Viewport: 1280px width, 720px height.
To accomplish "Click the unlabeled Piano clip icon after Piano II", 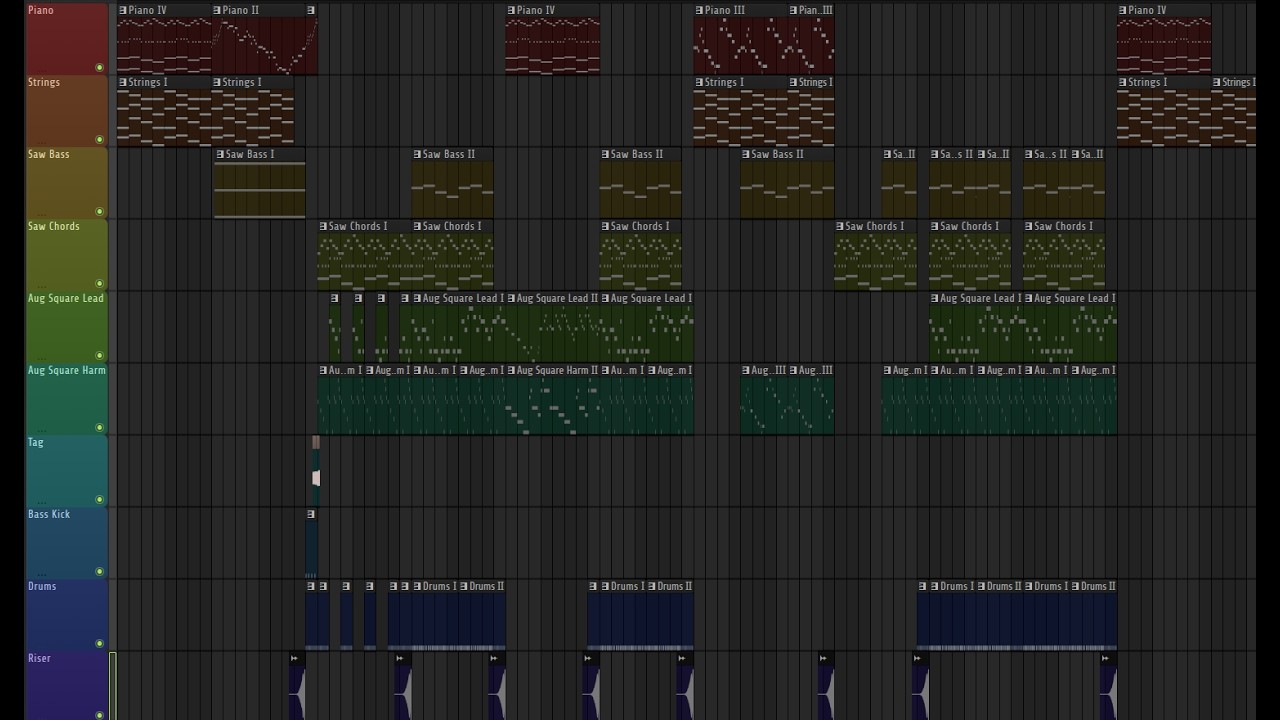I will pos(311,10).
